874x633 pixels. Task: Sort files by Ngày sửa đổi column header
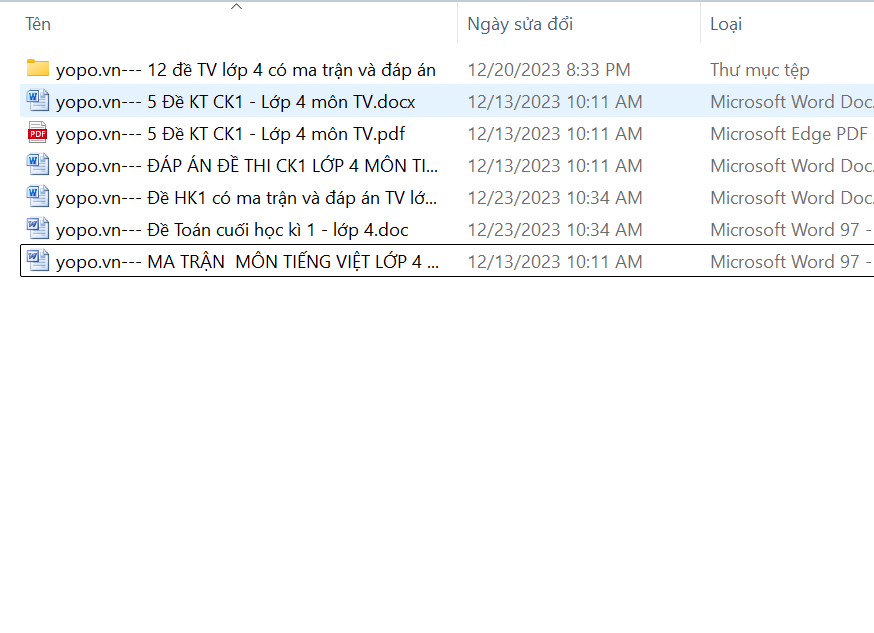(520, 24)
